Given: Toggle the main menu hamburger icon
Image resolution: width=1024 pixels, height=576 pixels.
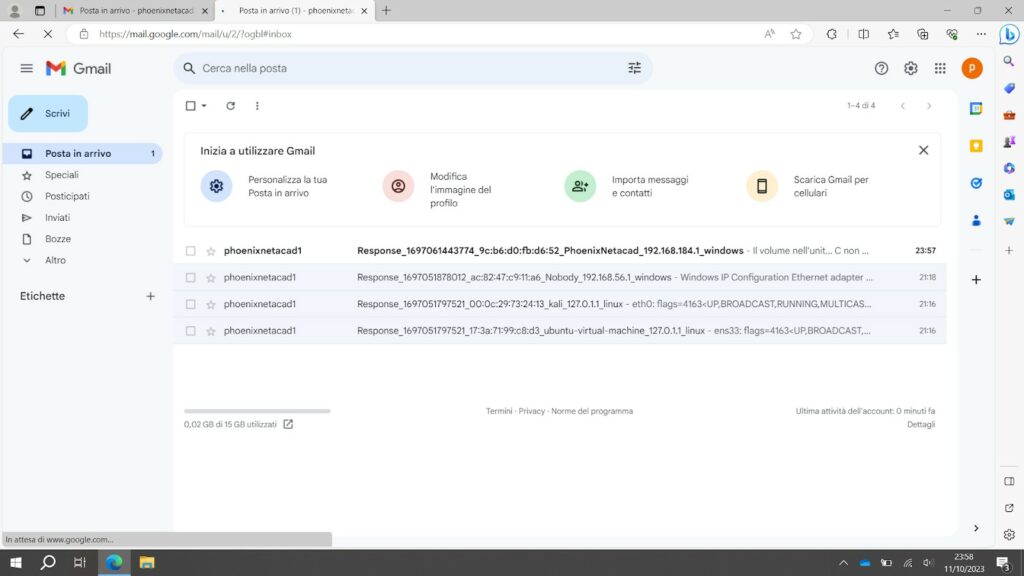Looking at the screenshot, I should [27, 68].
